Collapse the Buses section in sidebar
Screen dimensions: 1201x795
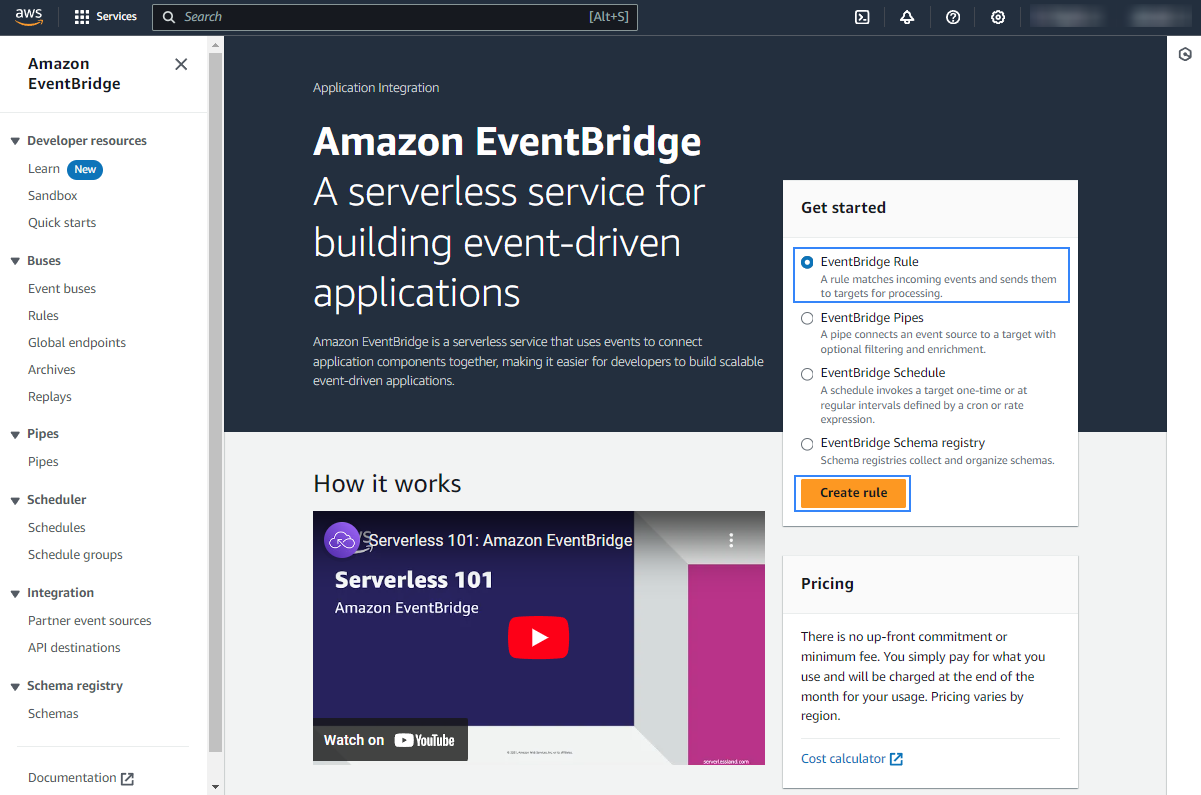click(15, 261)
